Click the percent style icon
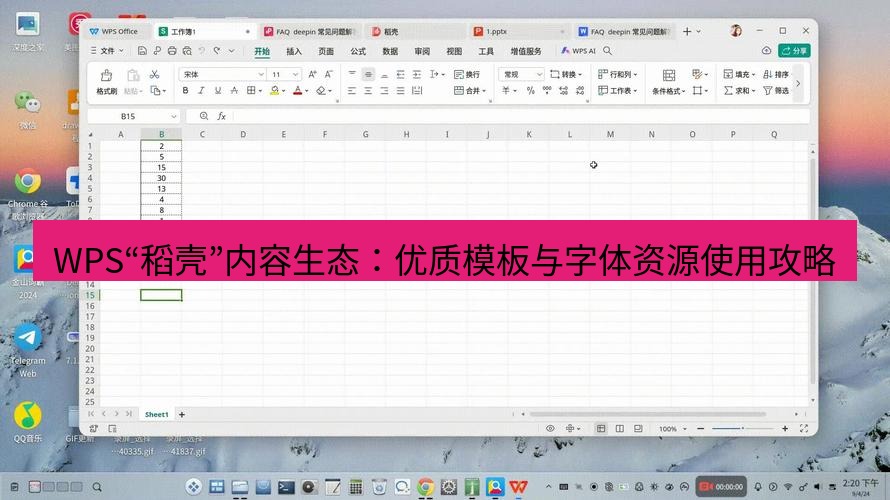This screenshot has height=500, width=890. tap(531, 91)
